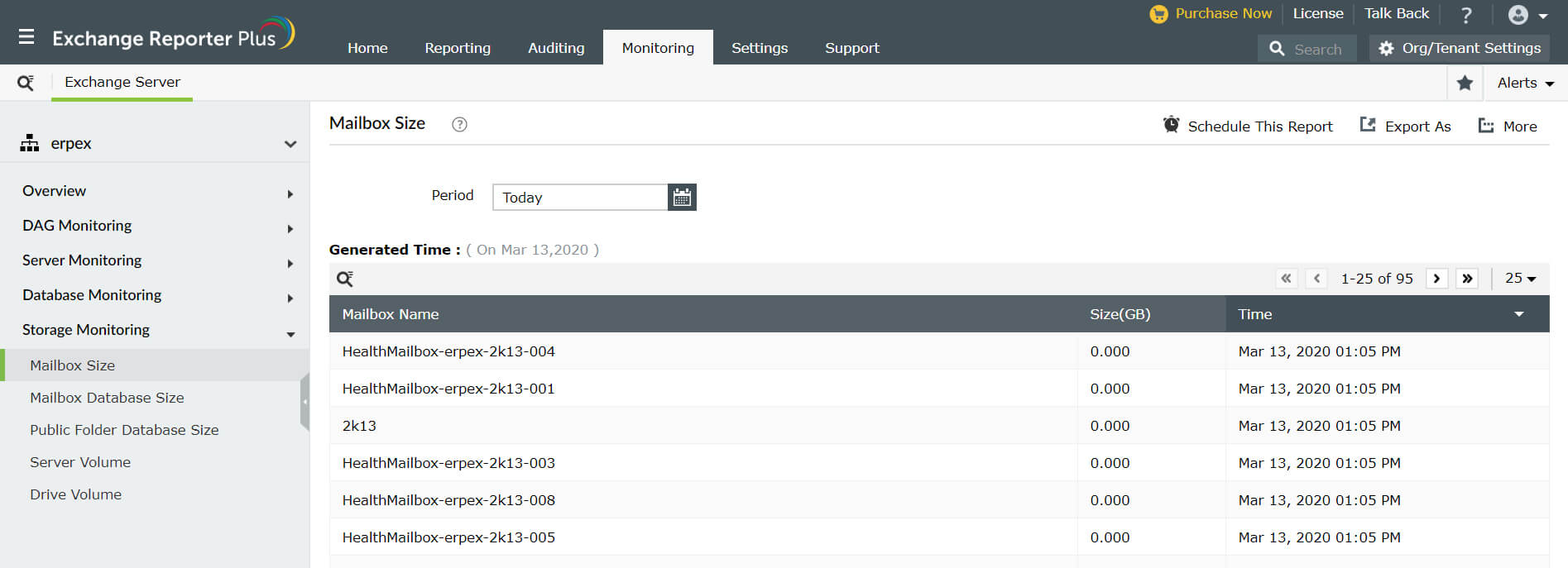The image size is (1568, 568).
Task: Open Mailbox Size help icon
Action: click(x=459, y=124)
